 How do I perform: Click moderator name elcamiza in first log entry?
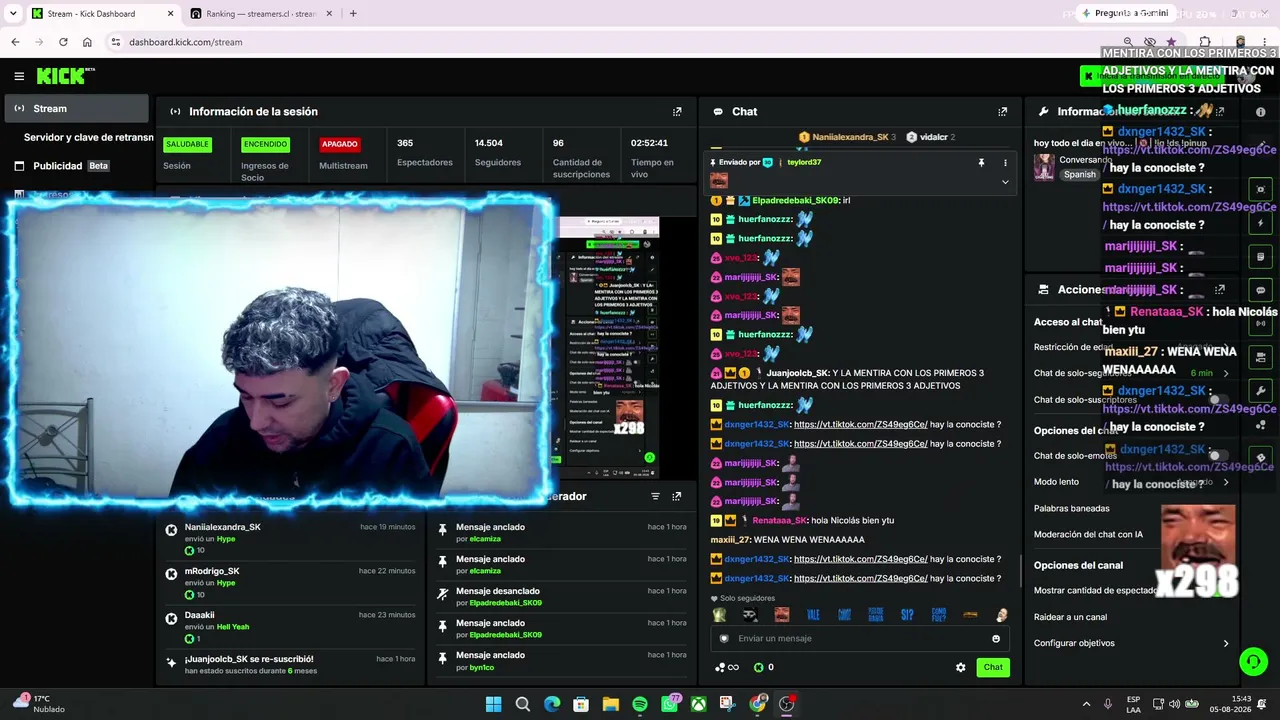coord(485,540)
